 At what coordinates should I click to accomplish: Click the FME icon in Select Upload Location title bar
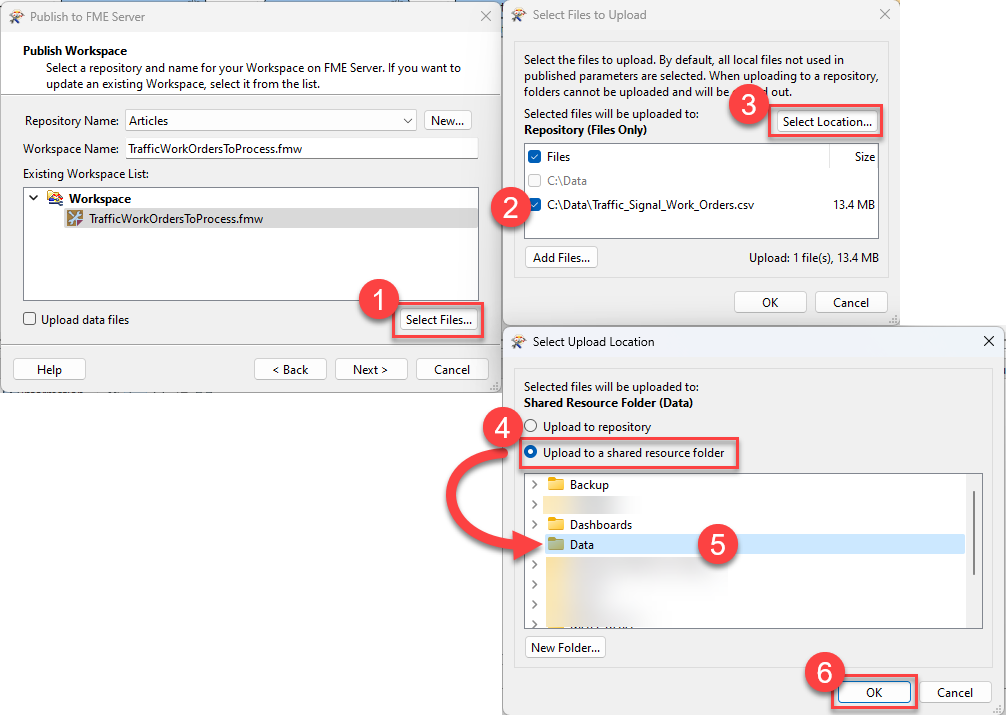coord(518,342)
